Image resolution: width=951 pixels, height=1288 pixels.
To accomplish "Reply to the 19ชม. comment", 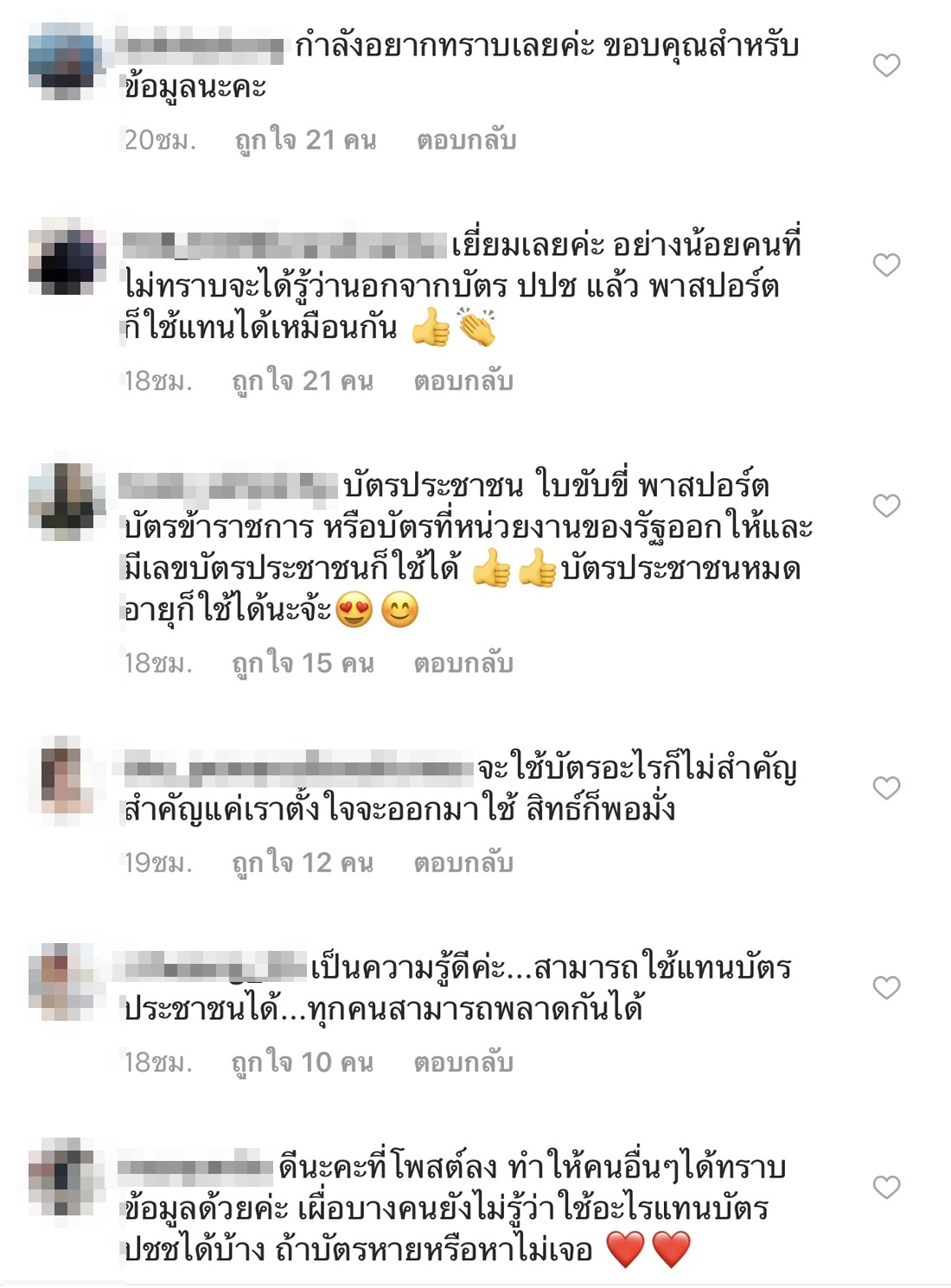I will click(463, 864).
